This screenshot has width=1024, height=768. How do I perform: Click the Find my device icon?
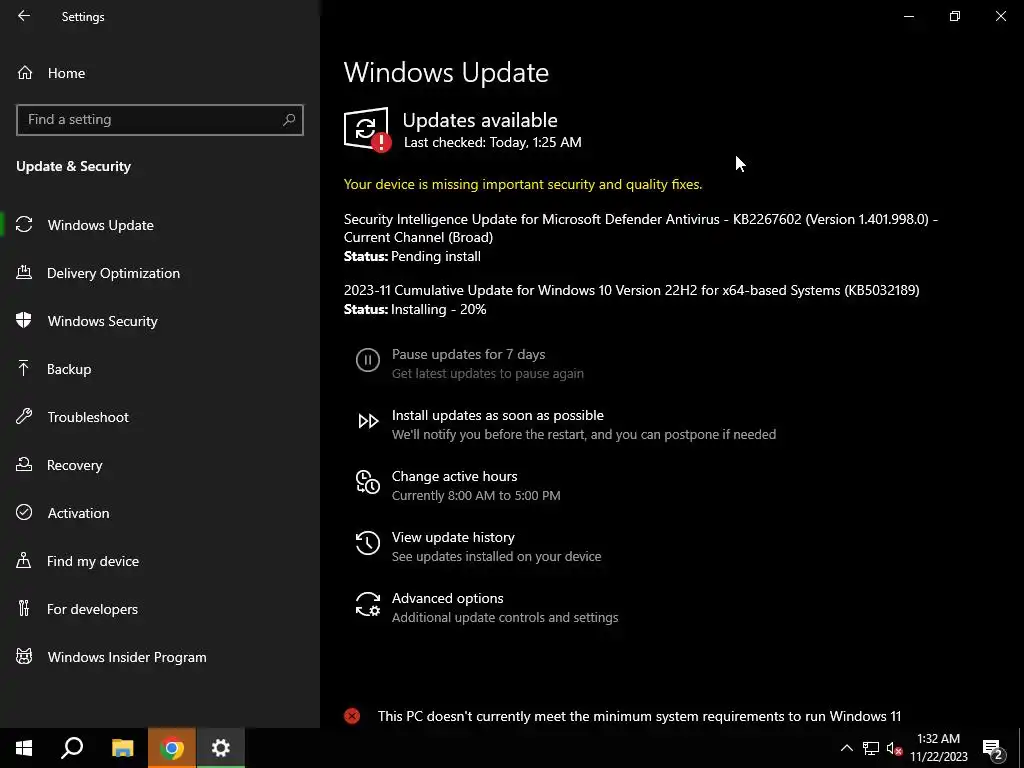(24, 560)
